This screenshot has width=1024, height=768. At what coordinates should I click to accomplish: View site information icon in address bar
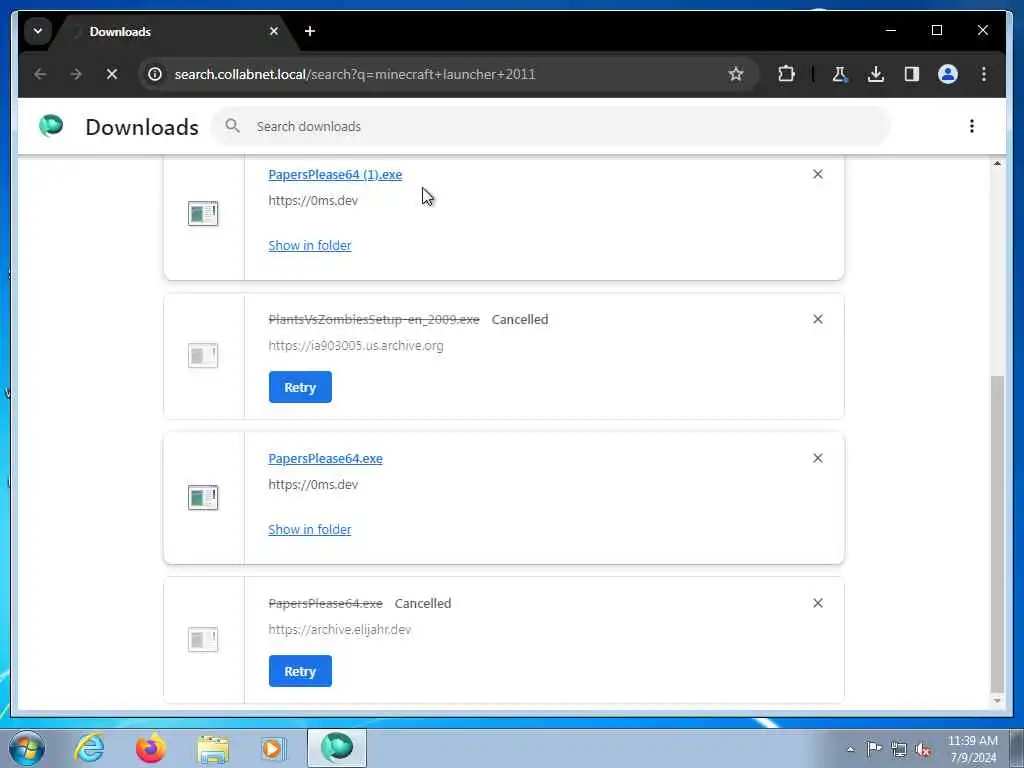tap(155, 74)
